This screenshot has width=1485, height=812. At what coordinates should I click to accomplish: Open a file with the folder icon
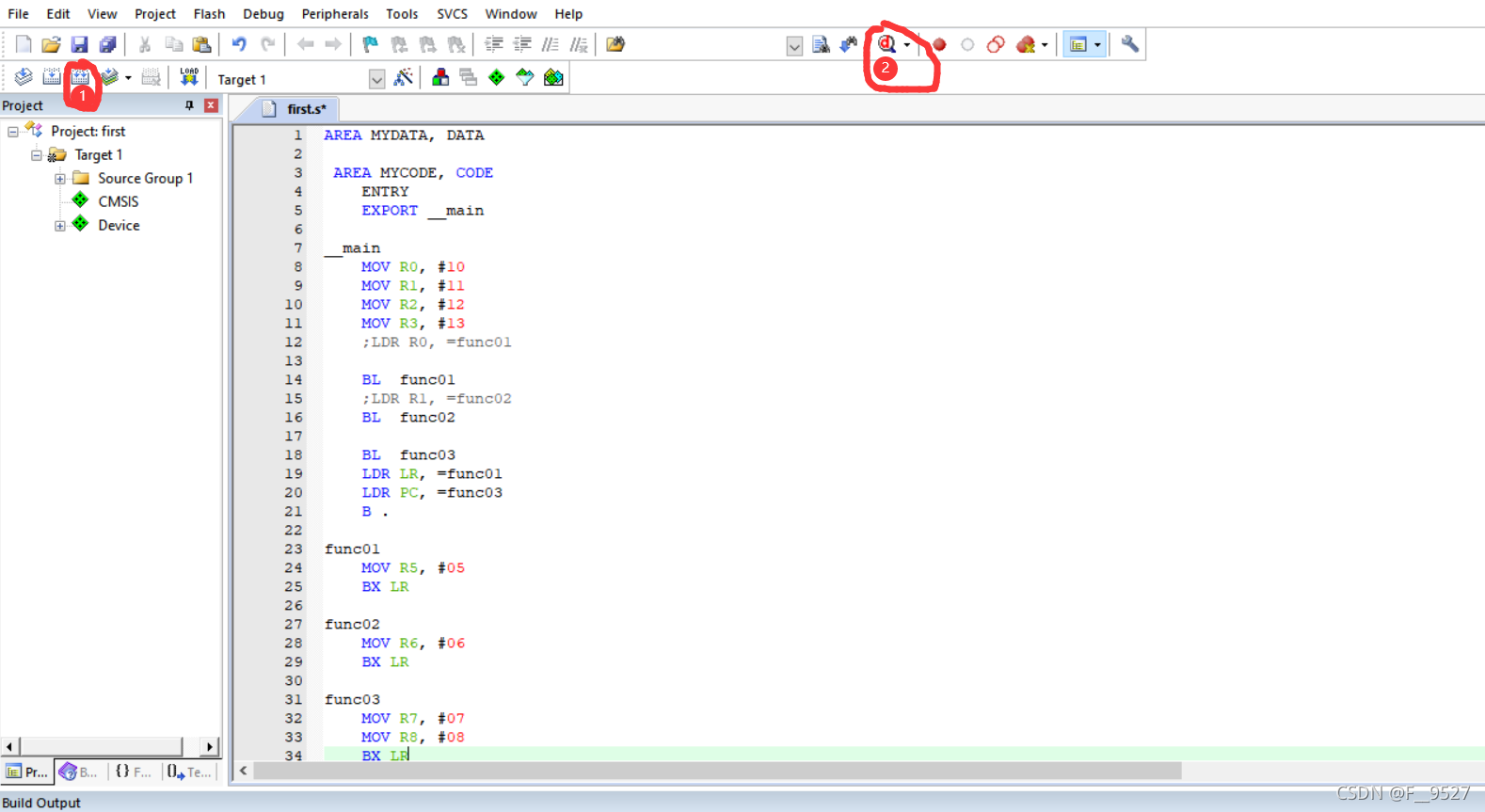pos(51,44)
